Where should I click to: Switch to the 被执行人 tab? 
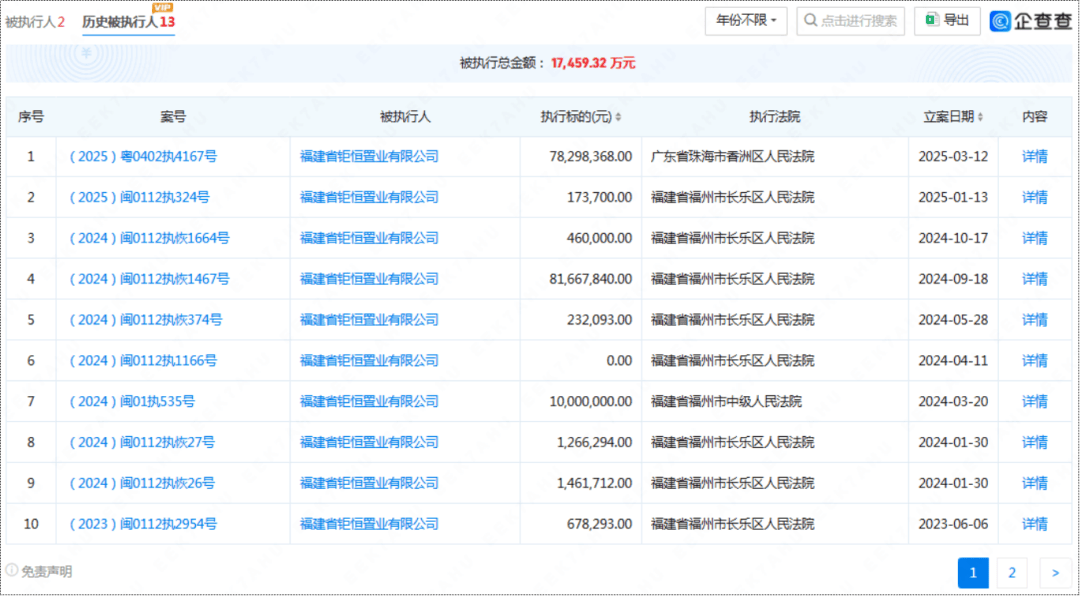tap(34, 21)
